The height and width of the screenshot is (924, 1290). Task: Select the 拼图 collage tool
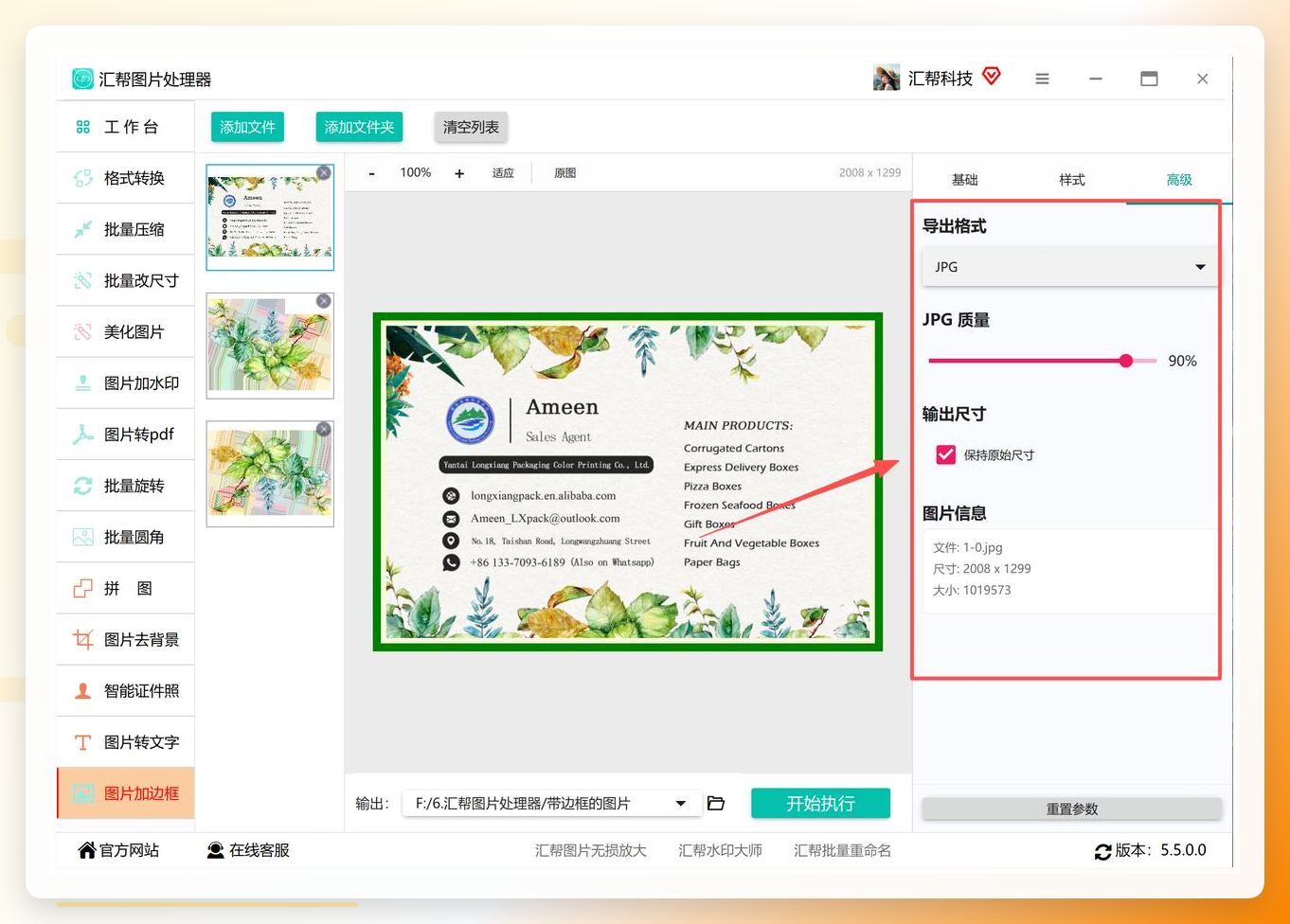pyautogui.click(x=126, y=589)
